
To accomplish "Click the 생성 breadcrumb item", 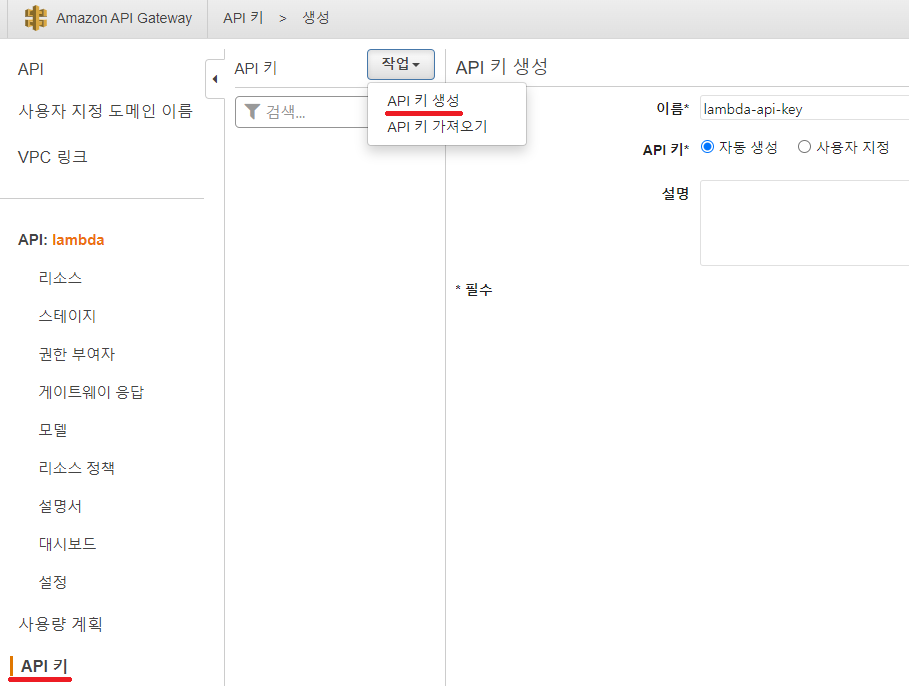I will [316, 18].
